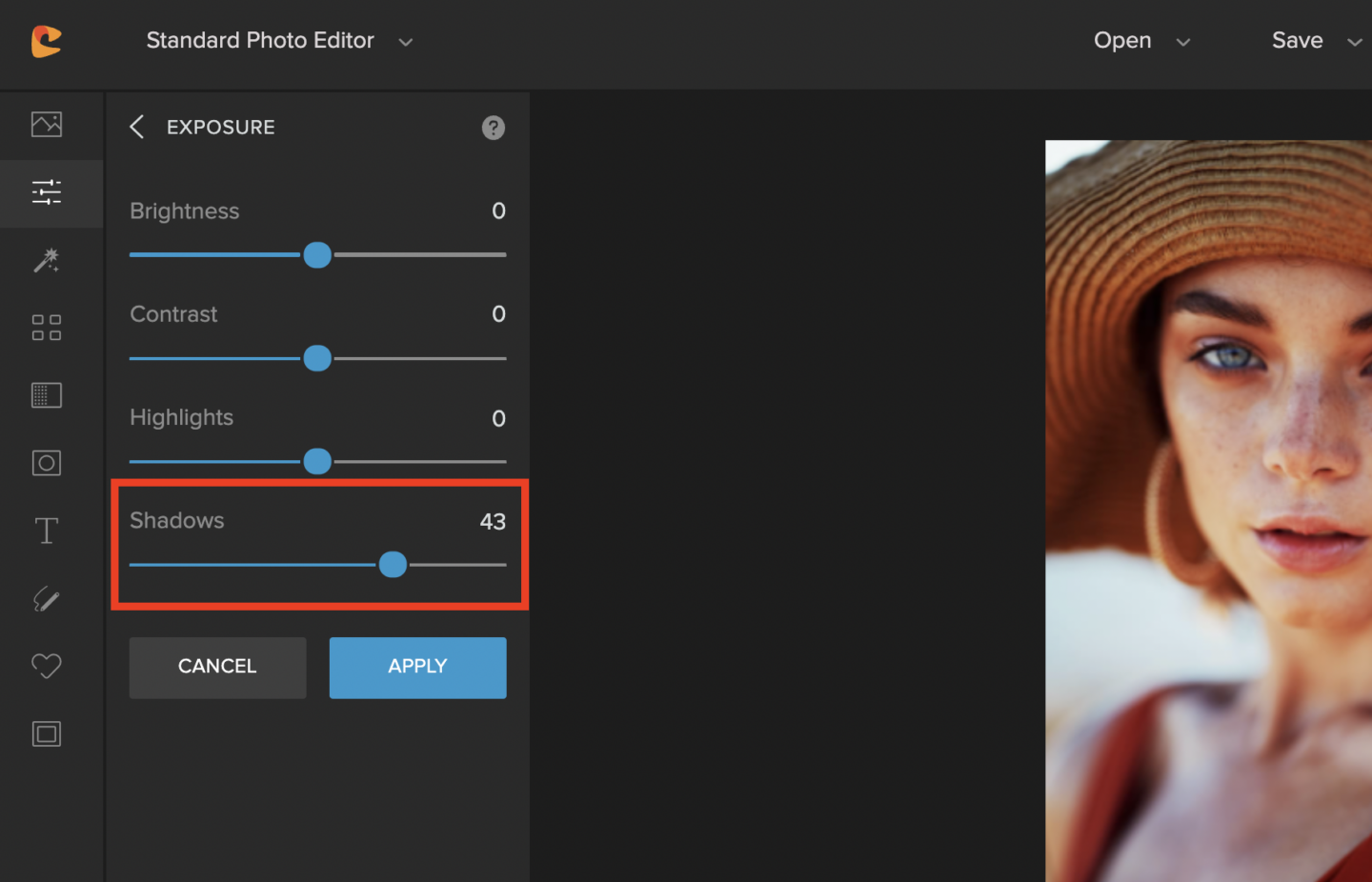Open the Touch Up magic wand tool

click(x=47, y=260)
